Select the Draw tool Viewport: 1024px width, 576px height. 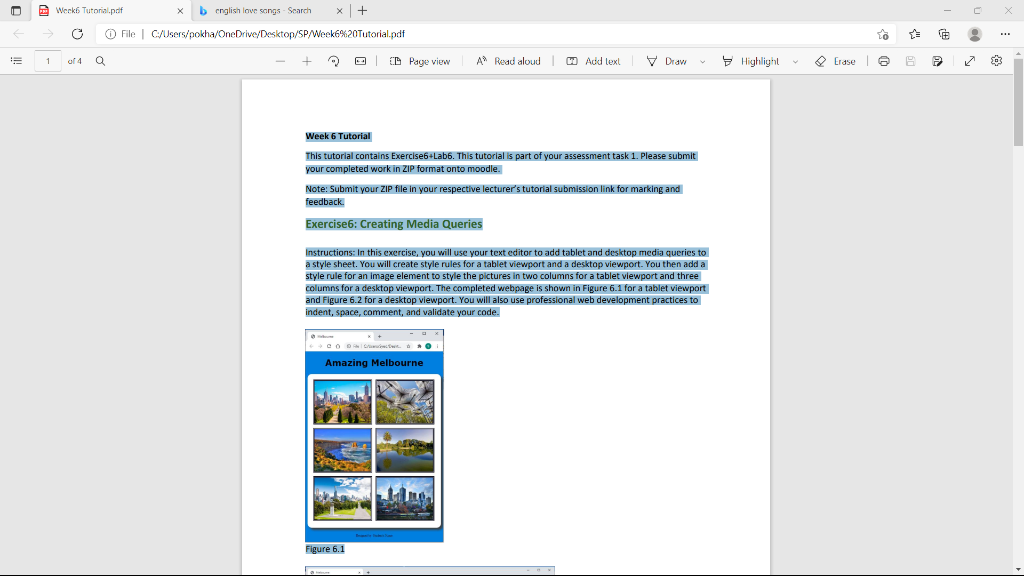(667, 61)
